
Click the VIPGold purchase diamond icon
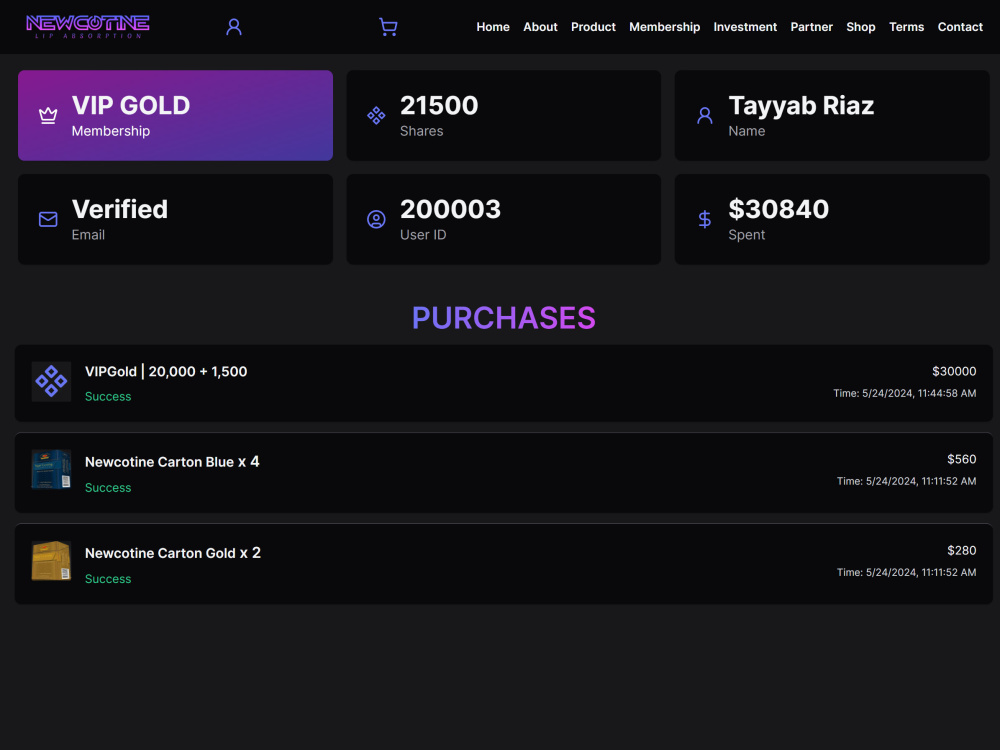[51, 381]
